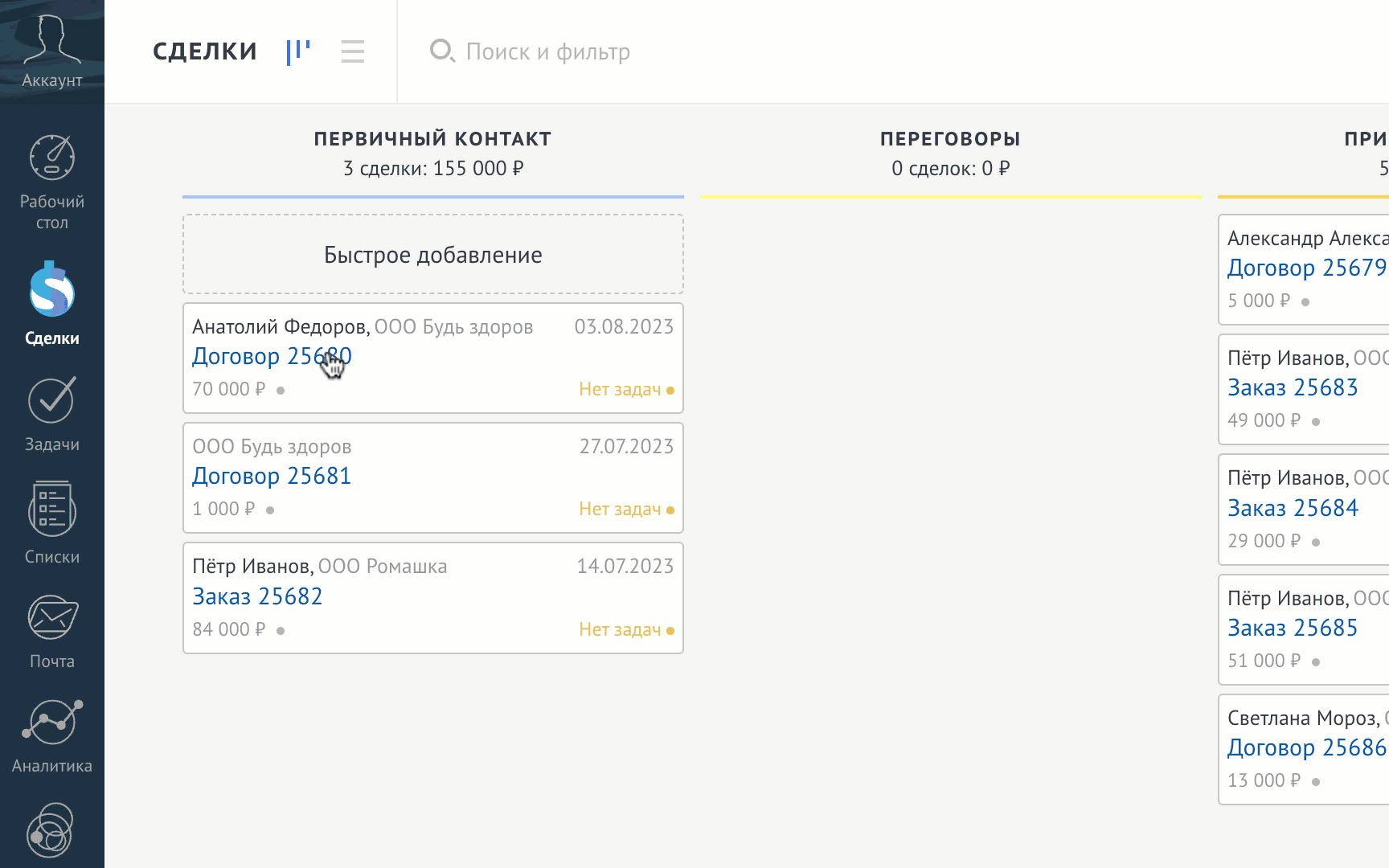Open deal Заказ 25682

(257, 596)
